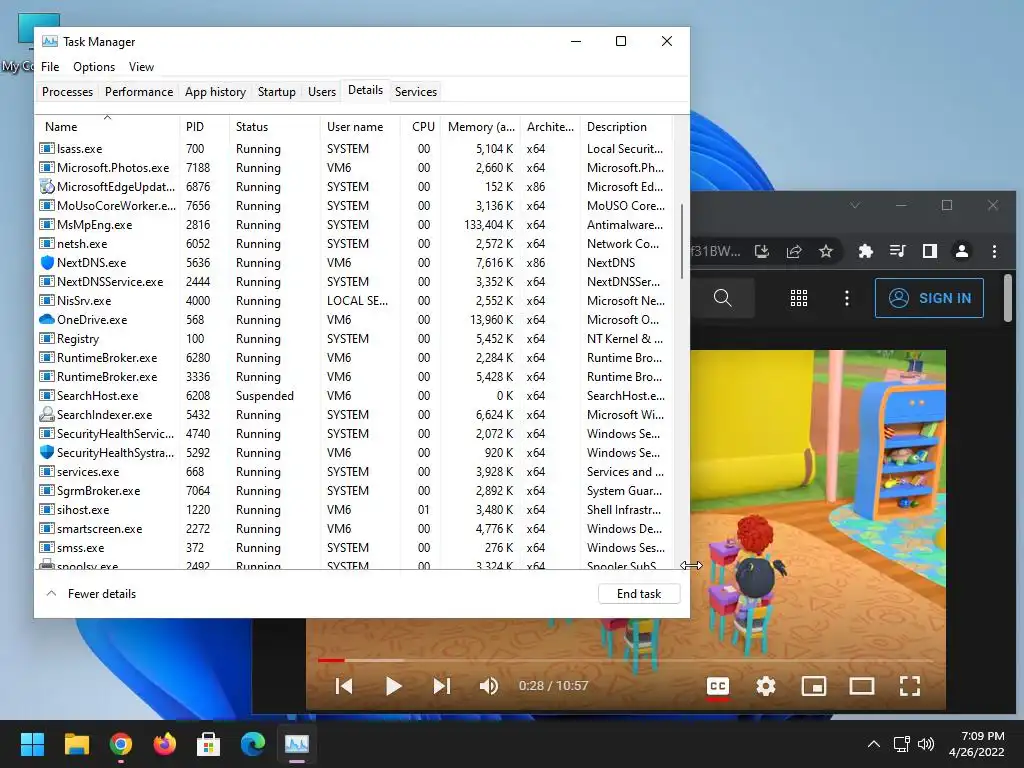This screenshot has width=1024, height=768.
Task: Click the install app icon in address bar
Action: tap(761, 251)
